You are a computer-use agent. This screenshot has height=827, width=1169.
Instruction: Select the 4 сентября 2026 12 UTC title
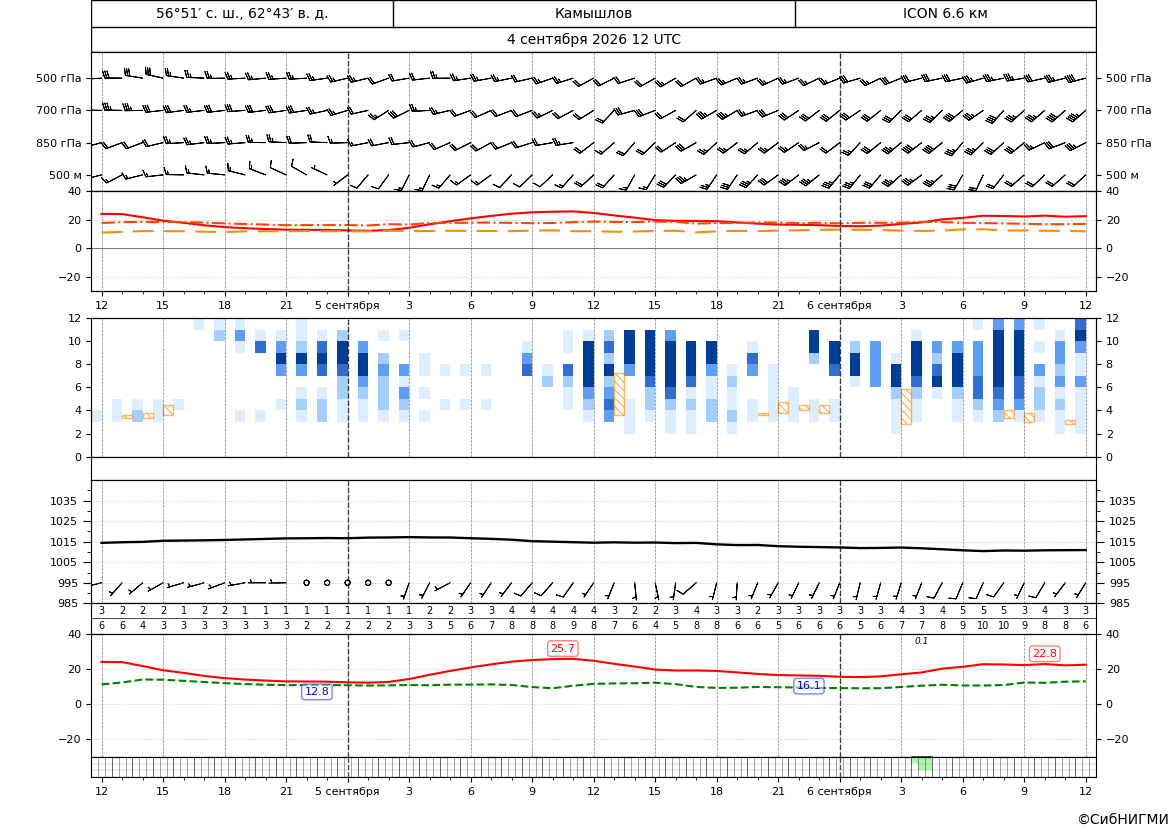[x=593, y=40]
